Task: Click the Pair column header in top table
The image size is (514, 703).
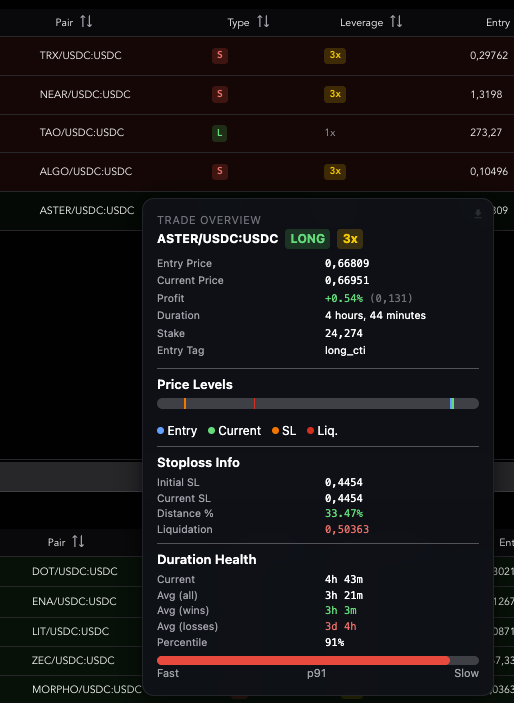Action: tap(64, 22)
